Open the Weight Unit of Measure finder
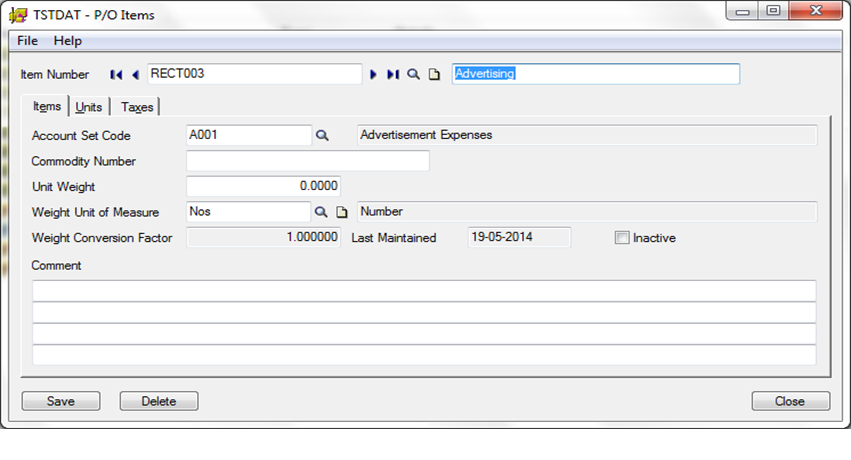Viewport: 851px width, 460px height. pyautogui.click(x=321, y=212)
